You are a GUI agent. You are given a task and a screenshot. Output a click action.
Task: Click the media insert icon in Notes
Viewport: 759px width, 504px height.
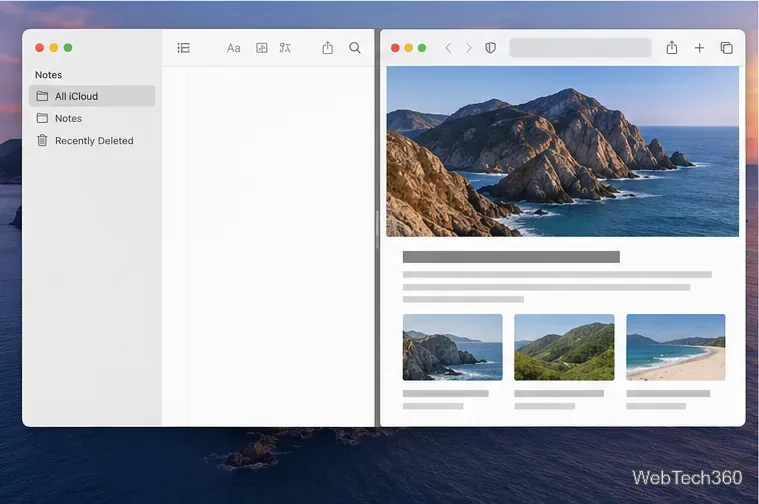point(261,48)
